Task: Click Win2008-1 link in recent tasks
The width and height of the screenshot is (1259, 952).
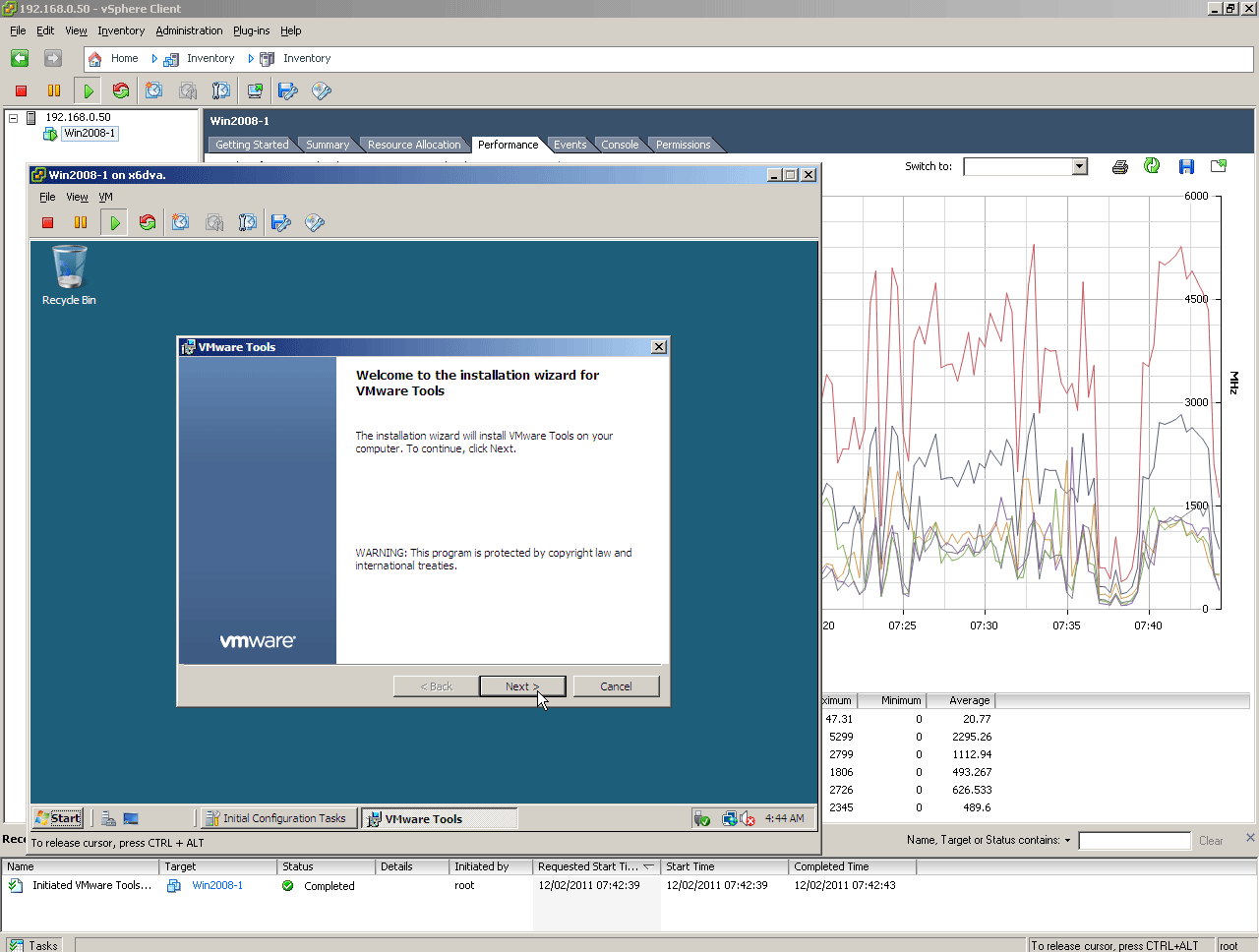Action: (217, 885)
